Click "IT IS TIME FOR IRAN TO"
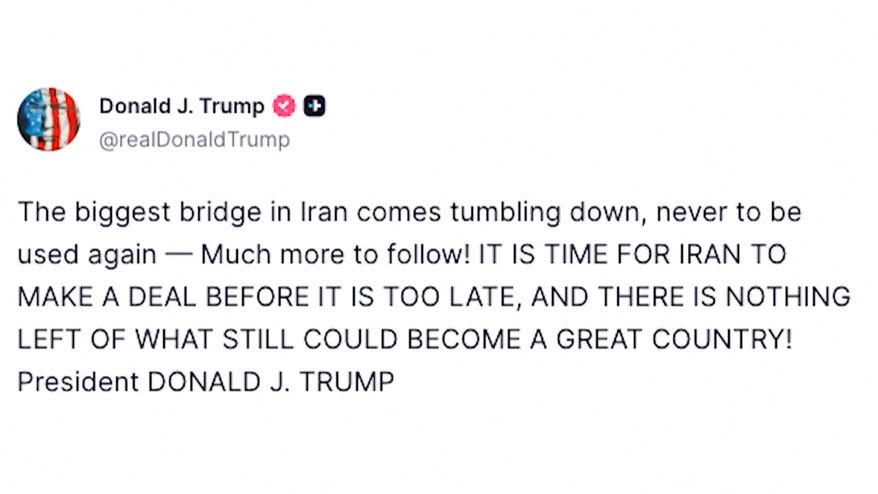 coord(633,254)
